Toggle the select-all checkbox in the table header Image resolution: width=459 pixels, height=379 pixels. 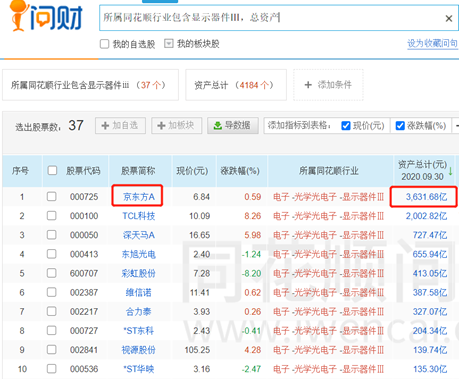[52, 171]
